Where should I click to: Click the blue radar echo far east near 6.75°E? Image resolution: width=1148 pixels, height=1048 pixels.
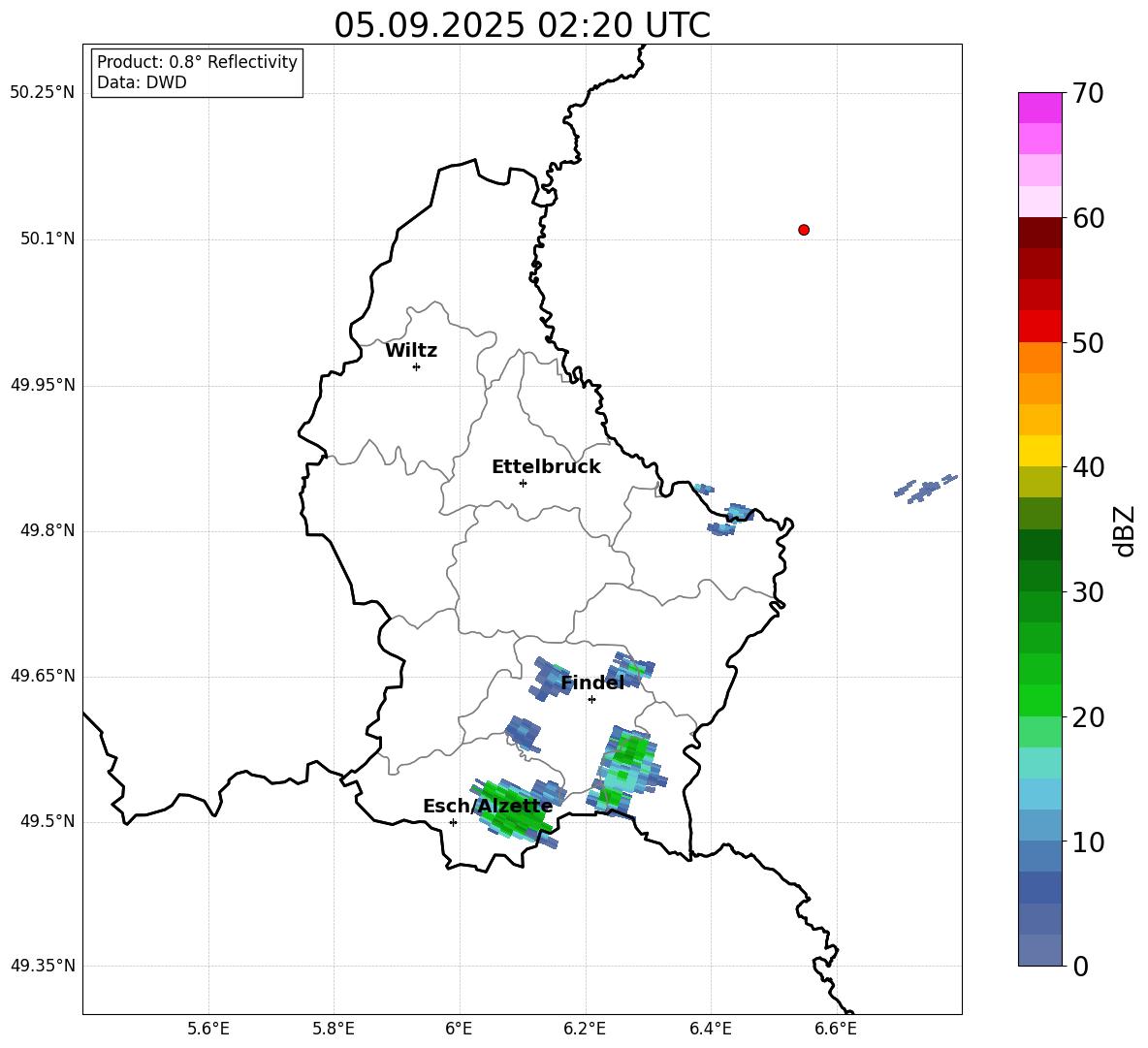coord(925,489)
